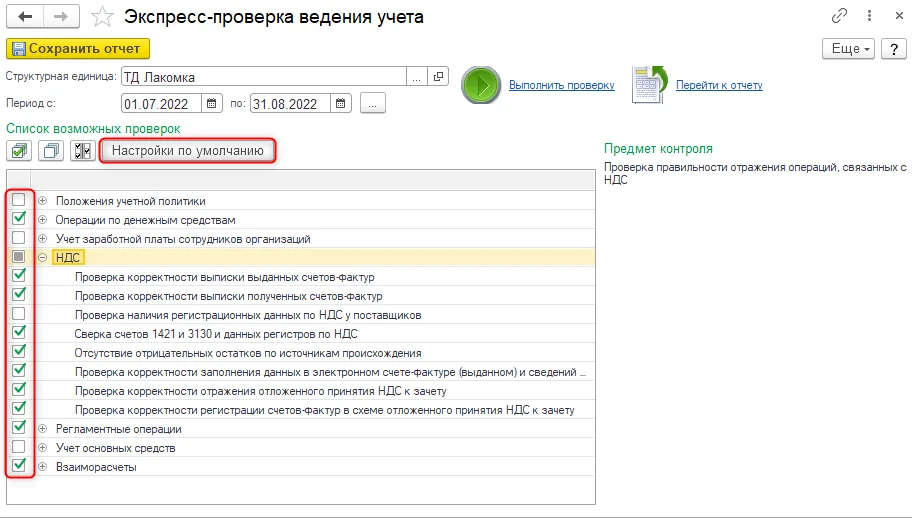This screenshot has width=912, height=518.
Task: Enable Учет основных средств checkbox
Action: (19, 446)
